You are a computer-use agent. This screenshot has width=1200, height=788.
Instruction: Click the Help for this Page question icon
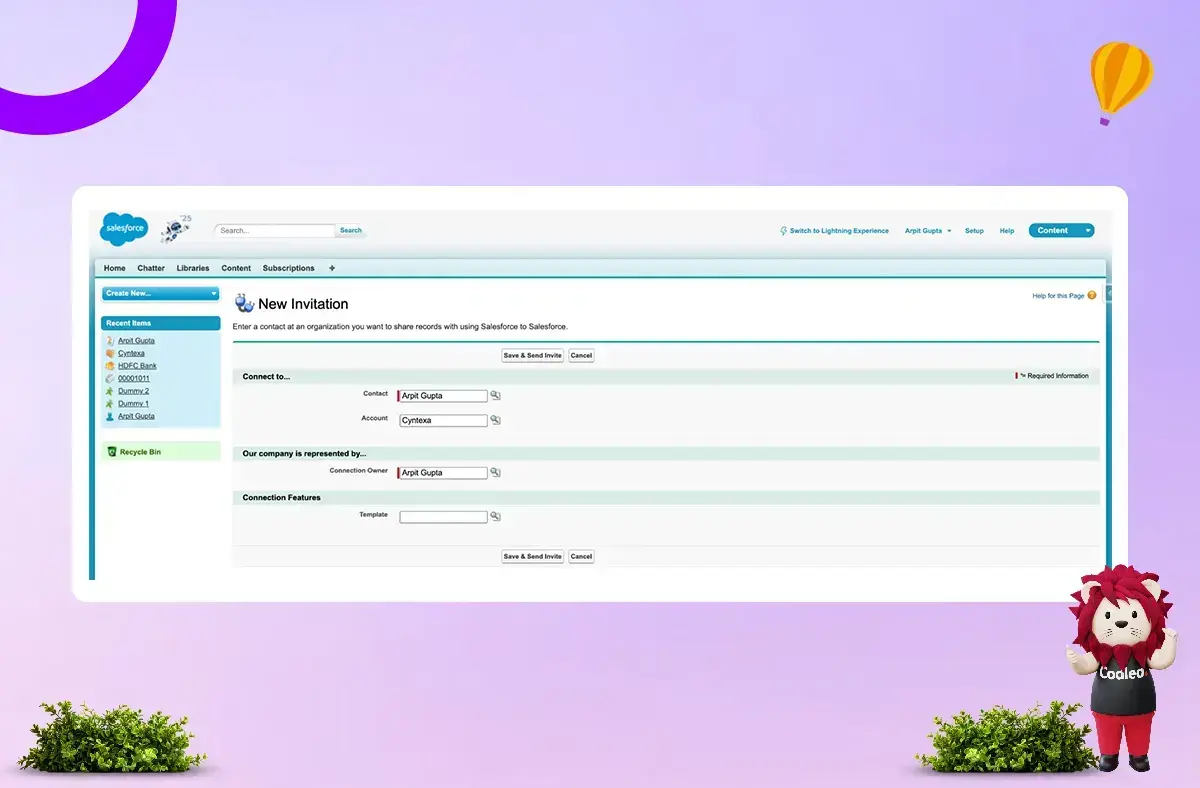1092,295
